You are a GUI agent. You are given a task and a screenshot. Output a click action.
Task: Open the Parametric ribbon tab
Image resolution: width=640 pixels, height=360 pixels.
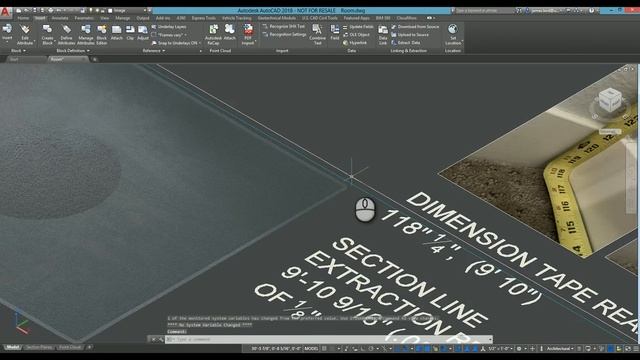pos(84,18)
